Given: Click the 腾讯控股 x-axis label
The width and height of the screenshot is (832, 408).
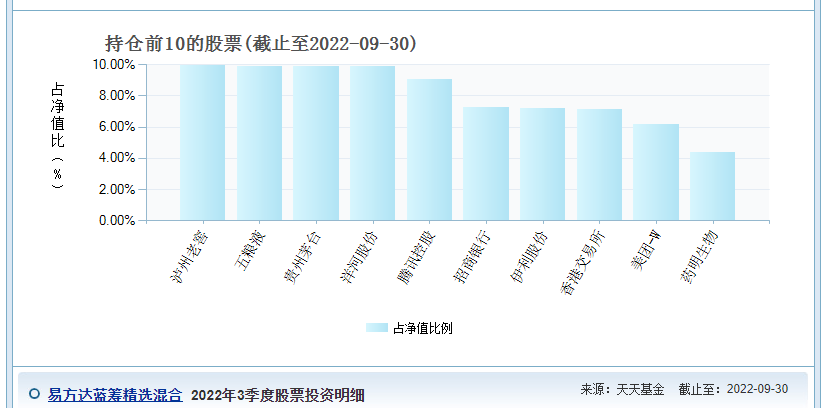Looking at the screenshot, I should [419, 250].
